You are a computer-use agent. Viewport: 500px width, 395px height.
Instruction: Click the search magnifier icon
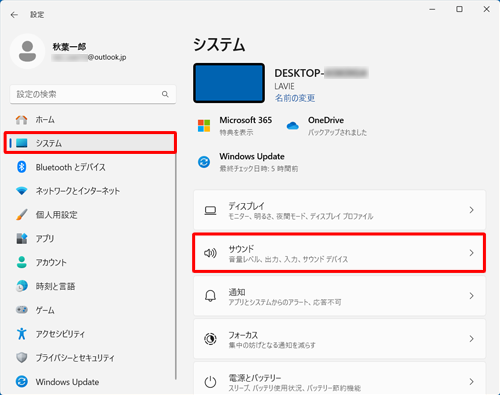point(165,94)
